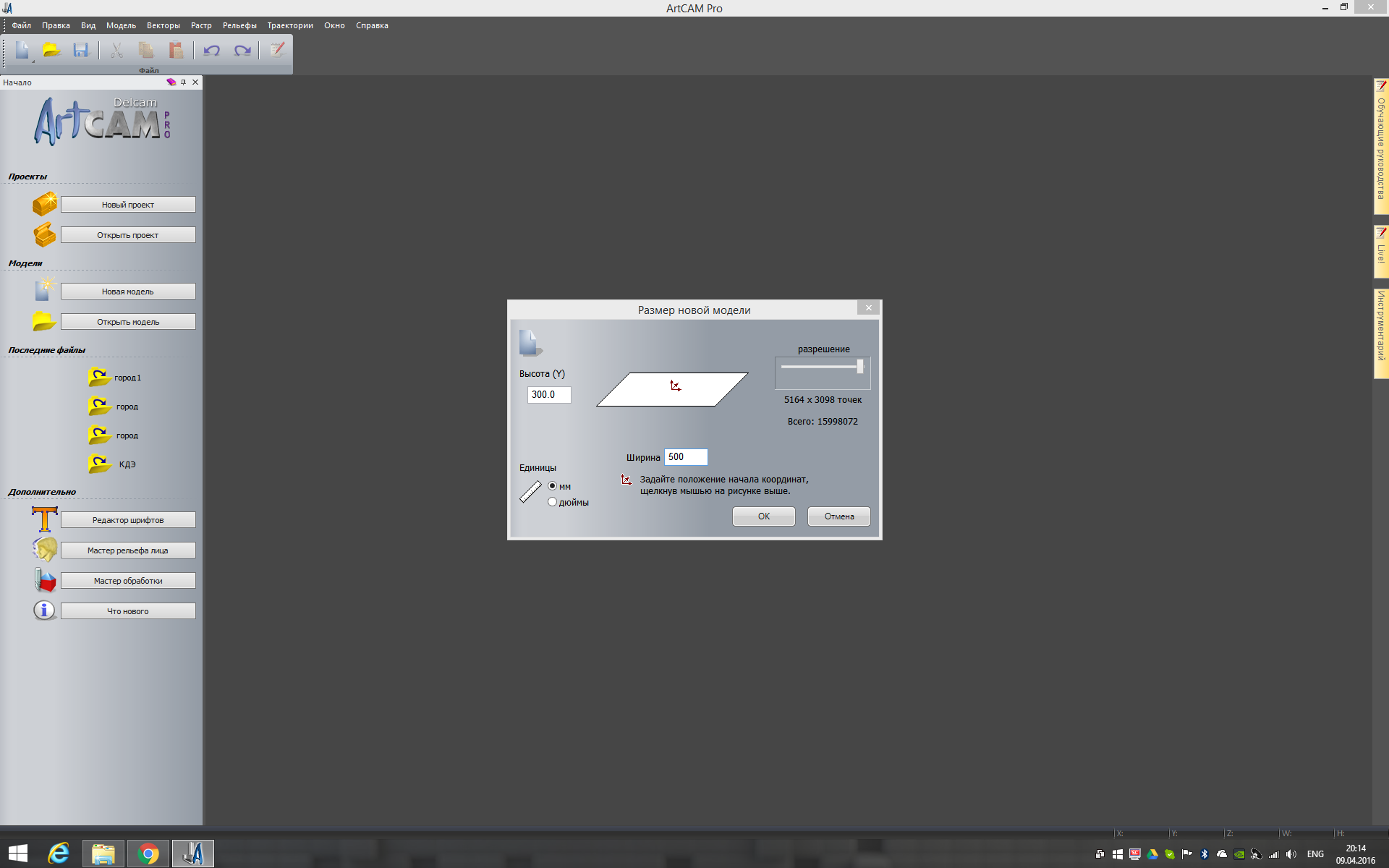Pin the Начало panel
Screen dimensions: 1389x868
tap(183, 82)
